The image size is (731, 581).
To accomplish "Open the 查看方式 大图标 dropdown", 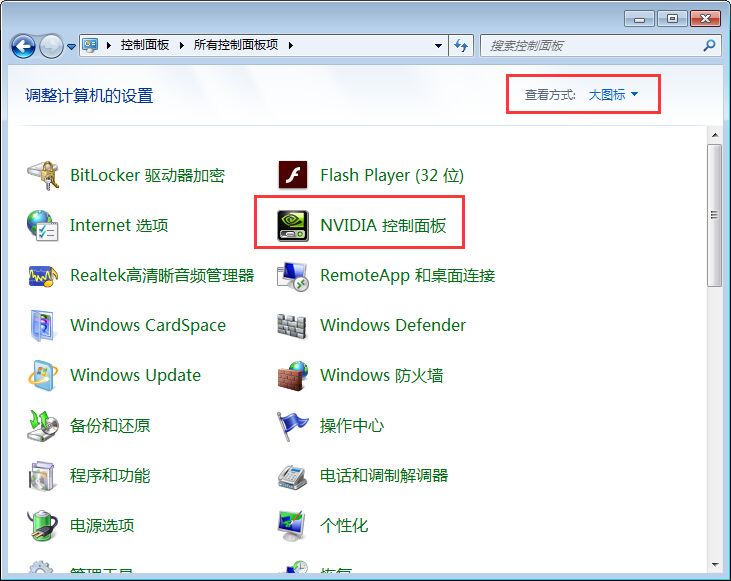I will (613, 95).
